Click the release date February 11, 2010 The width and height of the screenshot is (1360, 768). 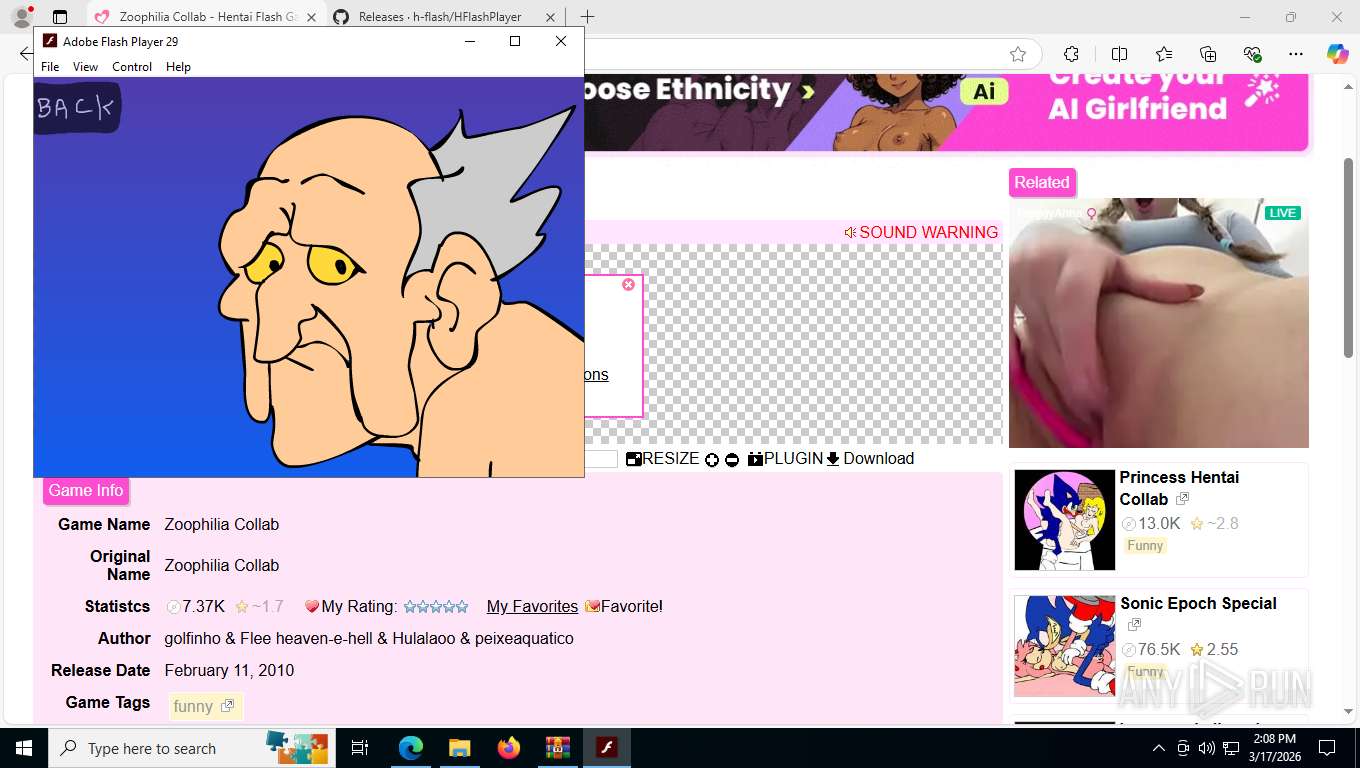(x=229, y=671)
